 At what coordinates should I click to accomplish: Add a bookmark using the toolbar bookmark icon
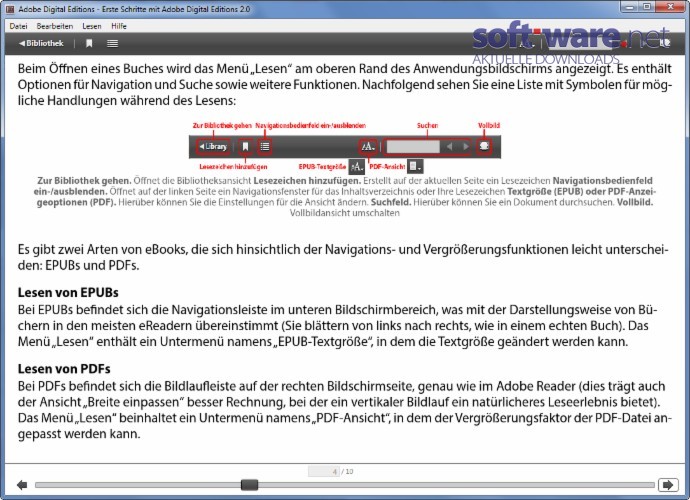pyautogui.click(x=89, y=43)
